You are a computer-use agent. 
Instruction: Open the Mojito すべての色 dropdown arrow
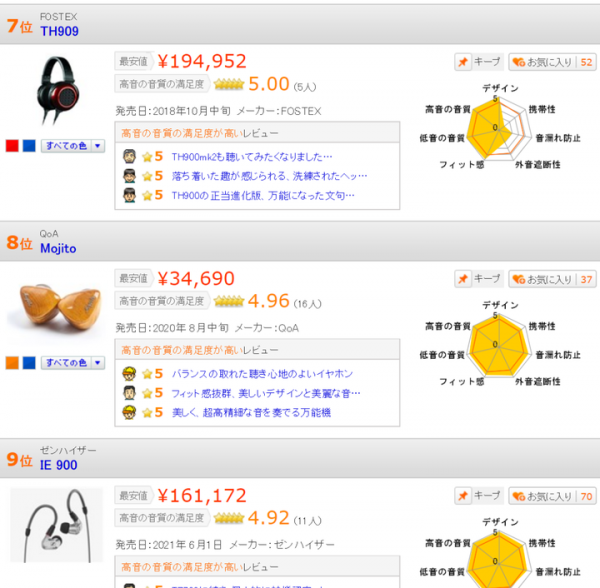tap(98, 363)
